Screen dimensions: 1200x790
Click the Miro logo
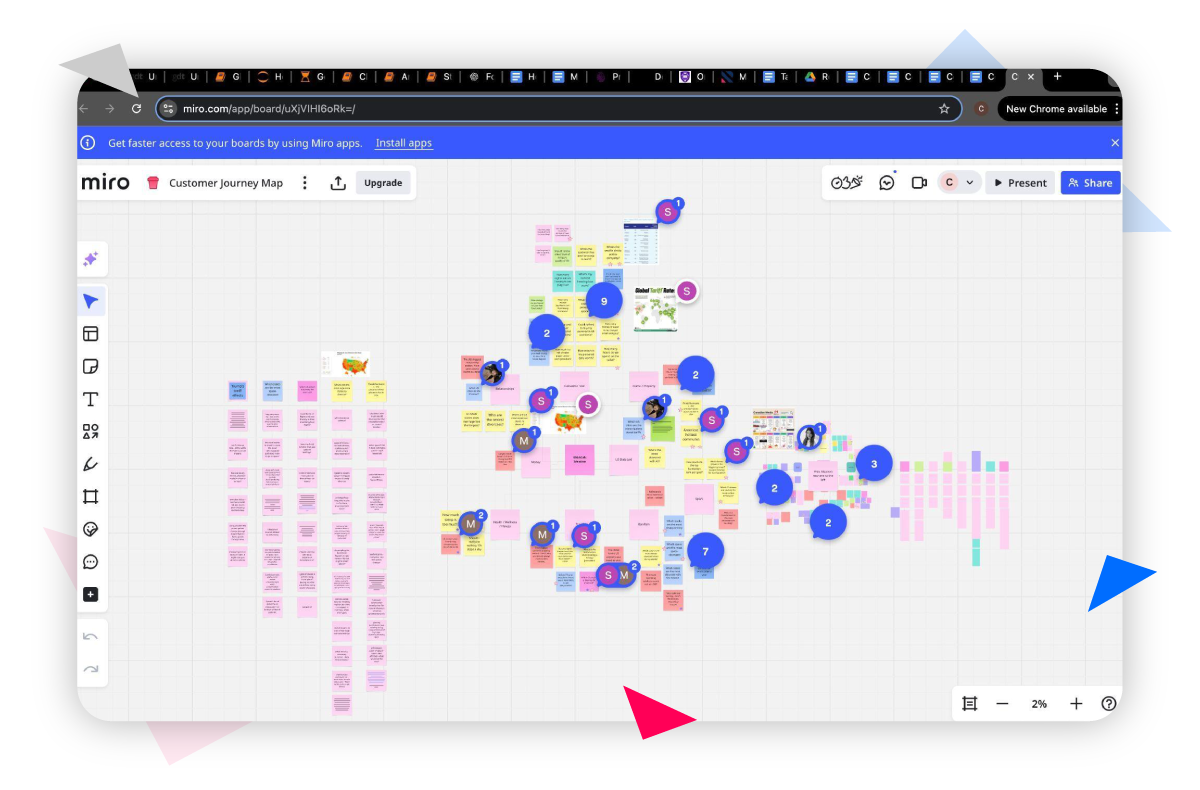point(105,183)
